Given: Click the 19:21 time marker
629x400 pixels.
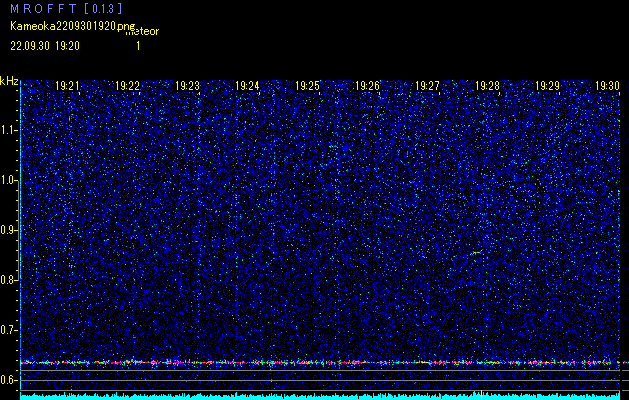Looking at the screenshot, I should point(67,86).
